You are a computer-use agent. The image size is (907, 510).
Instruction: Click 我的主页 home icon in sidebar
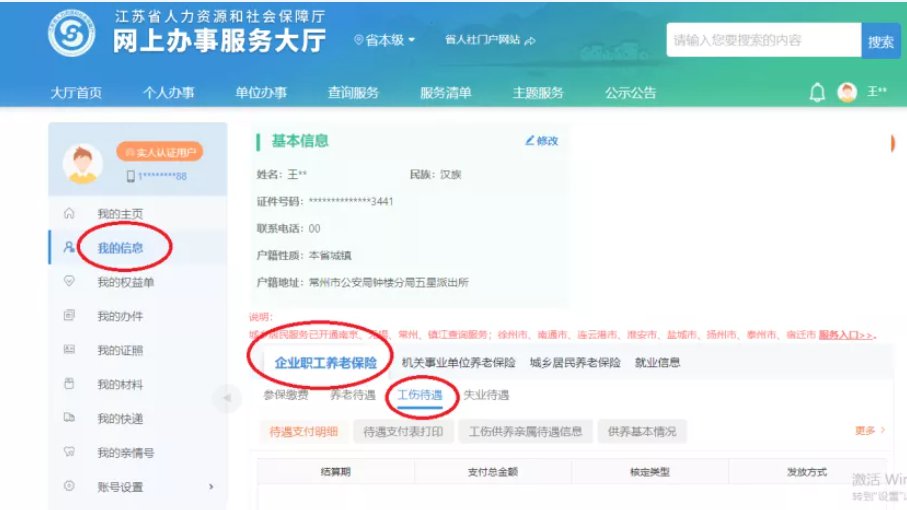click(69, 213)
